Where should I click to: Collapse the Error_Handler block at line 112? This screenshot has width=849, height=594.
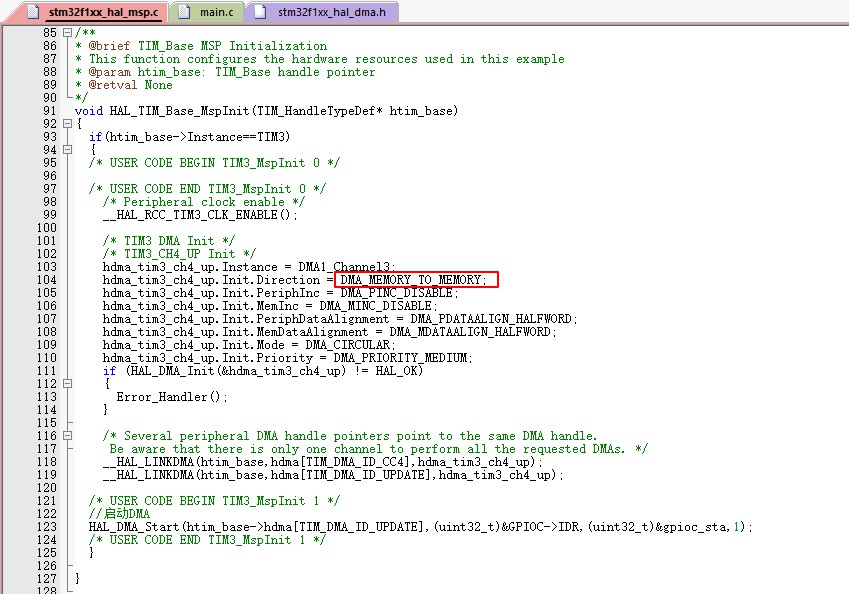pos(66,383)
